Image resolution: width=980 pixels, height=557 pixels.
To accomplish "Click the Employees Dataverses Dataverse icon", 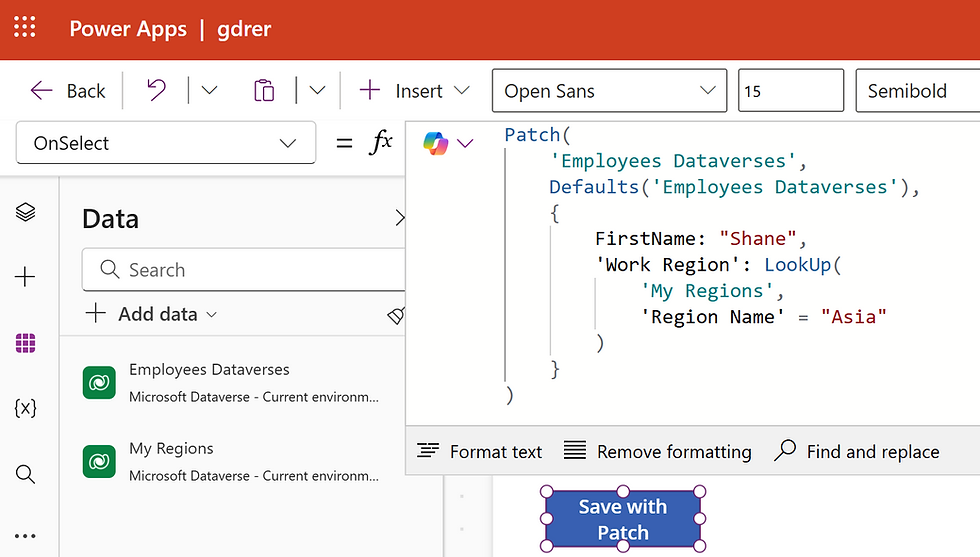I will coord(99,383).
